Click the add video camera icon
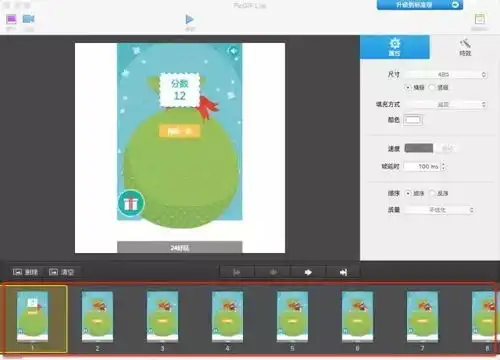 [29, 19]
